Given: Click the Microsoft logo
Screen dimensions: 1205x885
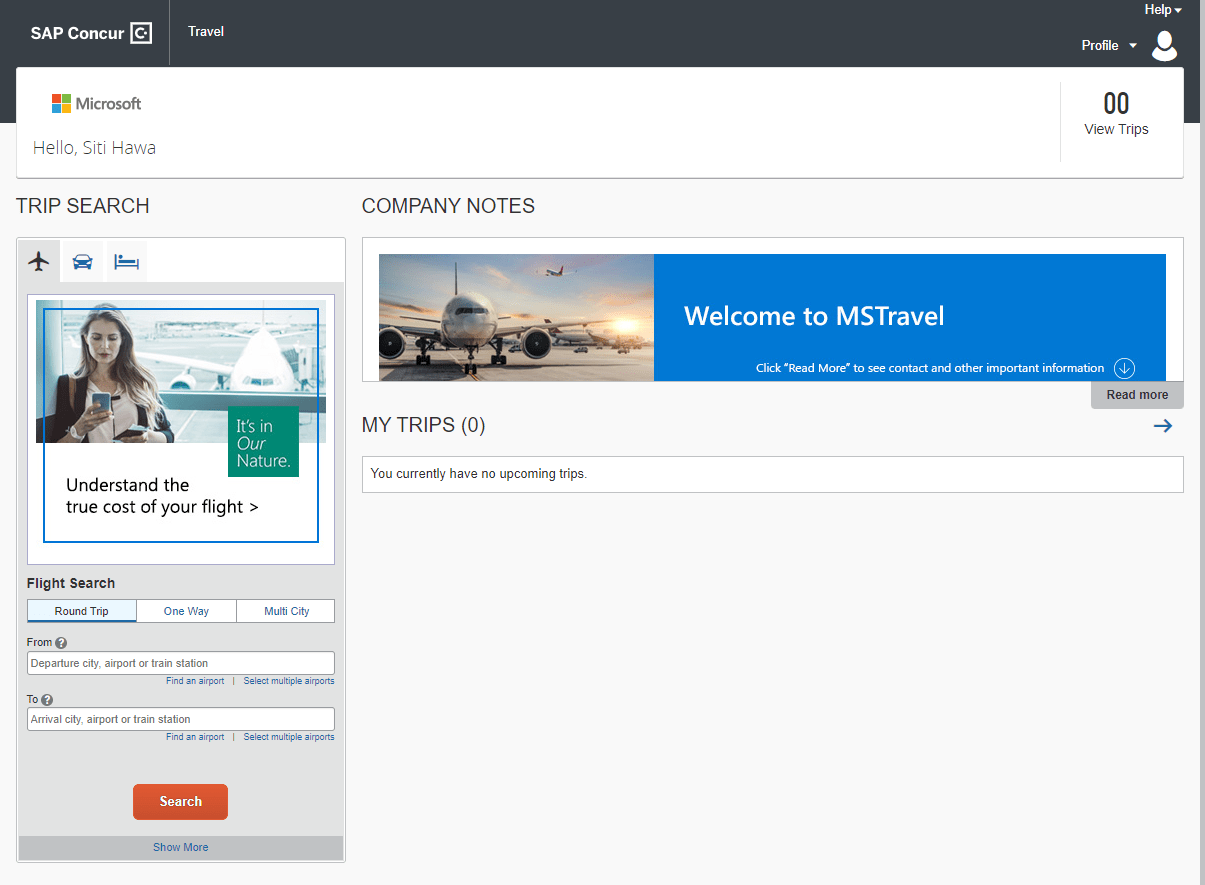Looking at the screenshot, I should tap(96, 104).
